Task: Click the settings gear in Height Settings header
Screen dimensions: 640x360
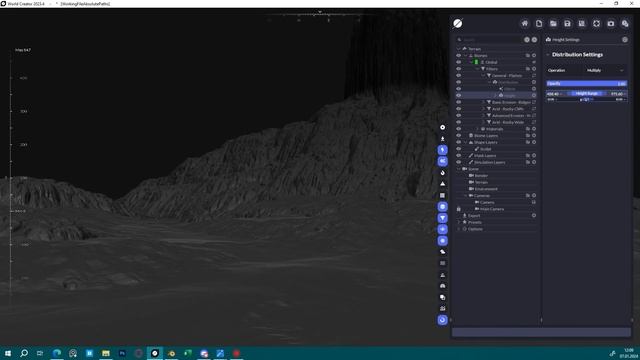Action: coord(625,40)
